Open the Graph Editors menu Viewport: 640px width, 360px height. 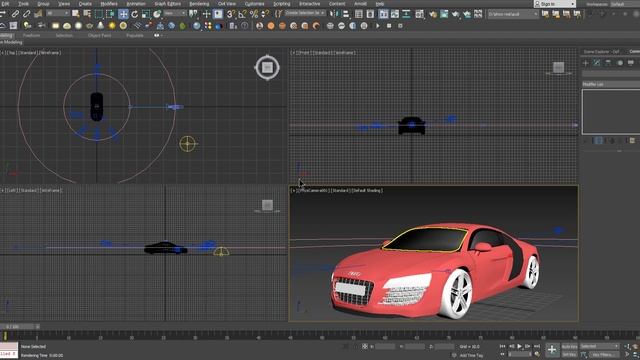pos(167,4)
